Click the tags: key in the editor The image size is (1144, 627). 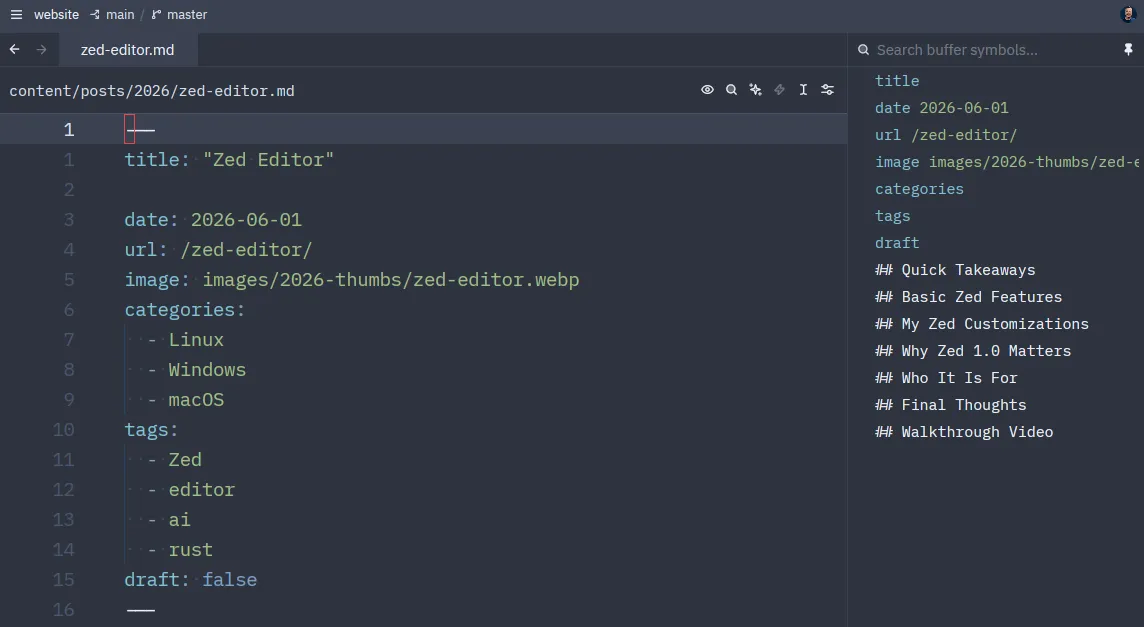click(151, 430)
